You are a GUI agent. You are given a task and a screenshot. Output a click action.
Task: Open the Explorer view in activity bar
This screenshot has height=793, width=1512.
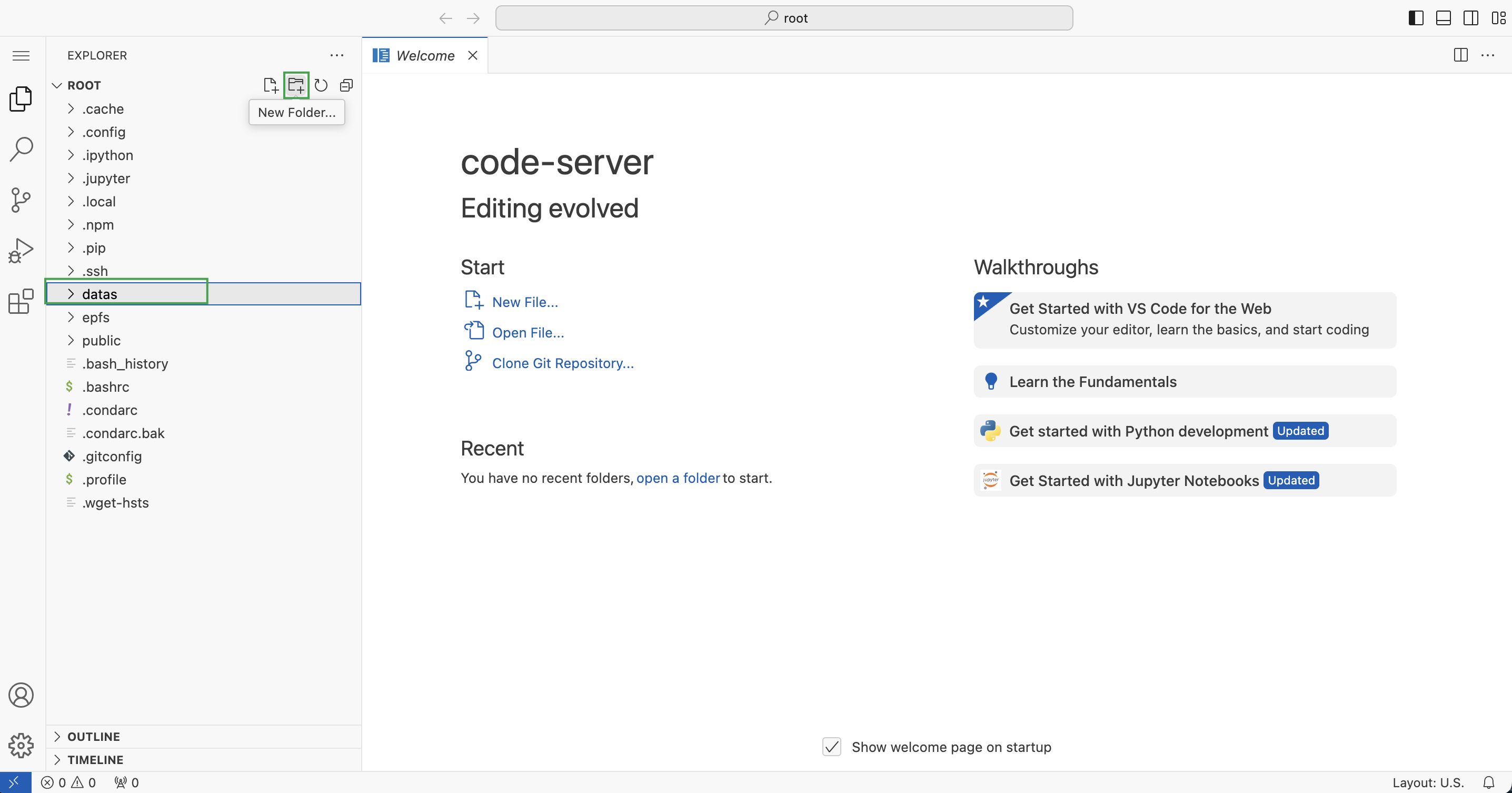[x=21, y=98]
